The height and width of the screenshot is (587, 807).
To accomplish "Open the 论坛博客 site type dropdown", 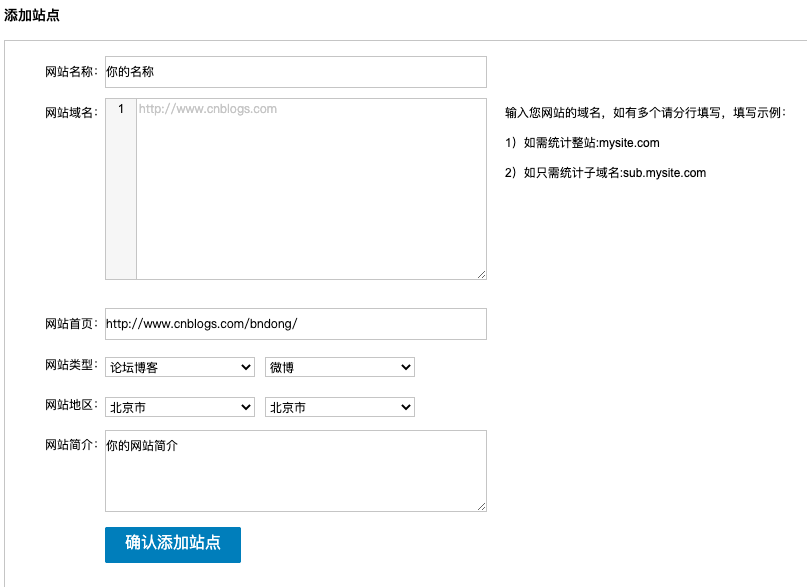I will [x=180, y=367].
